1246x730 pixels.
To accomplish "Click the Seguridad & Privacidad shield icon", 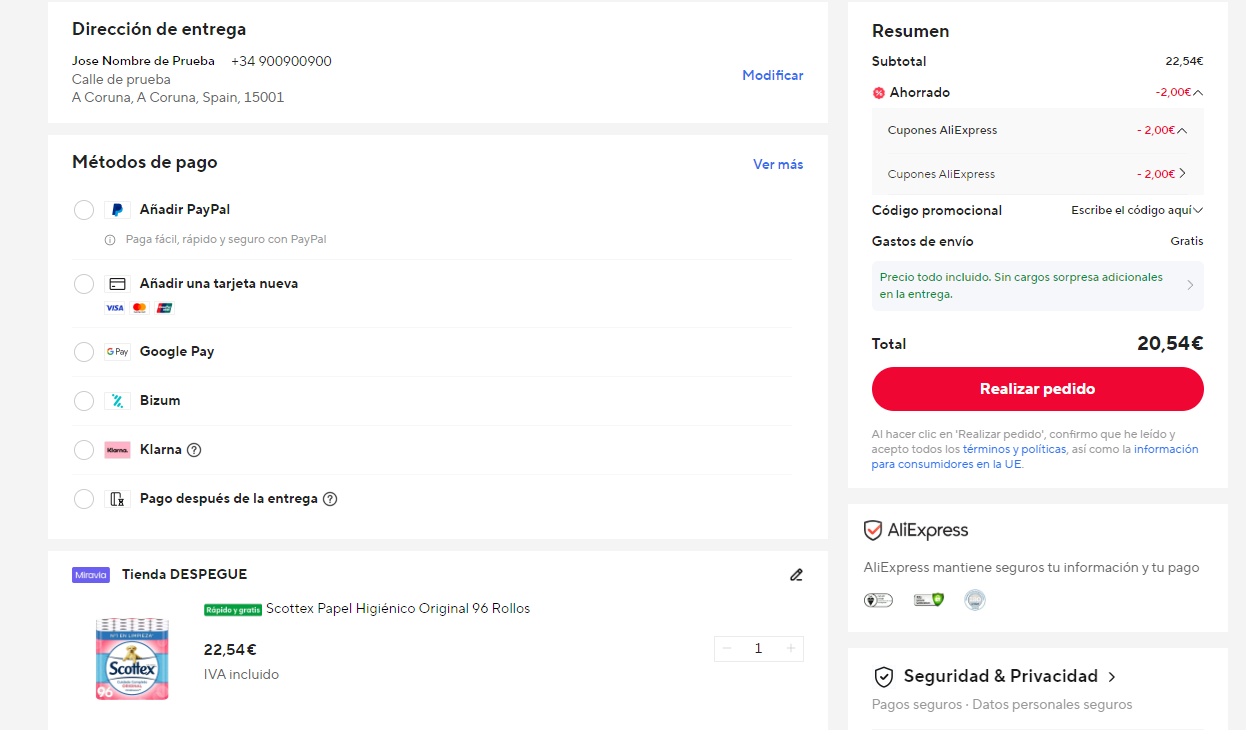I will (x=883, y=677).
